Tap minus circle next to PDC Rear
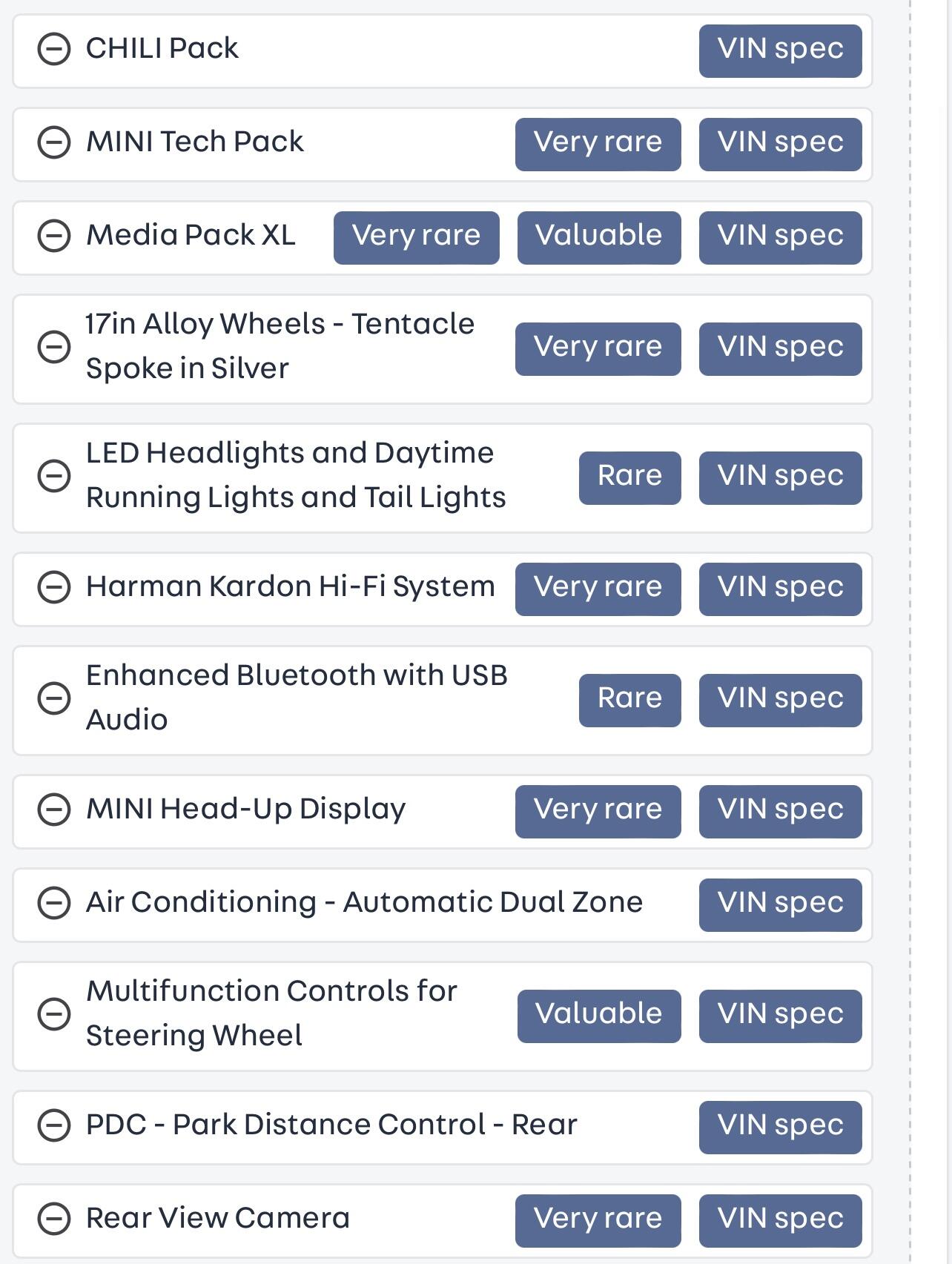This screenshot has height=1264, width=952. 54,1126
